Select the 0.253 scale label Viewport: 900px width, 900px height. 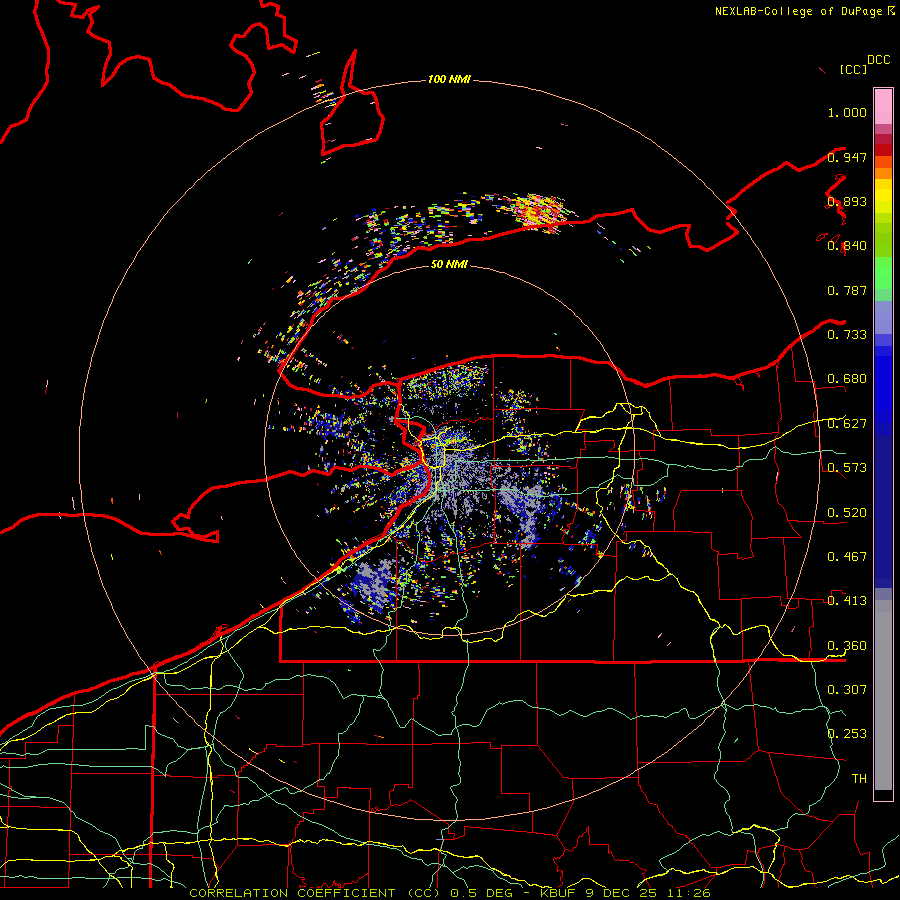(847, 734)
